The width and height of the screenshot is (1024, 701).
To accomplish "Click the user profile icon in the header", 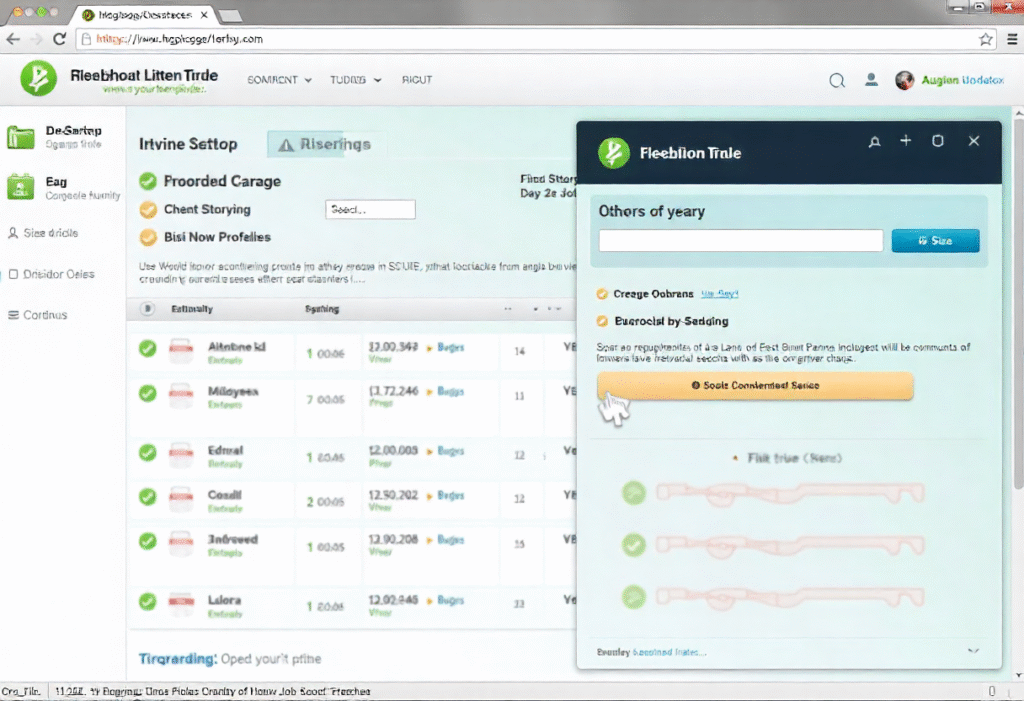I will tap(871, 80).
